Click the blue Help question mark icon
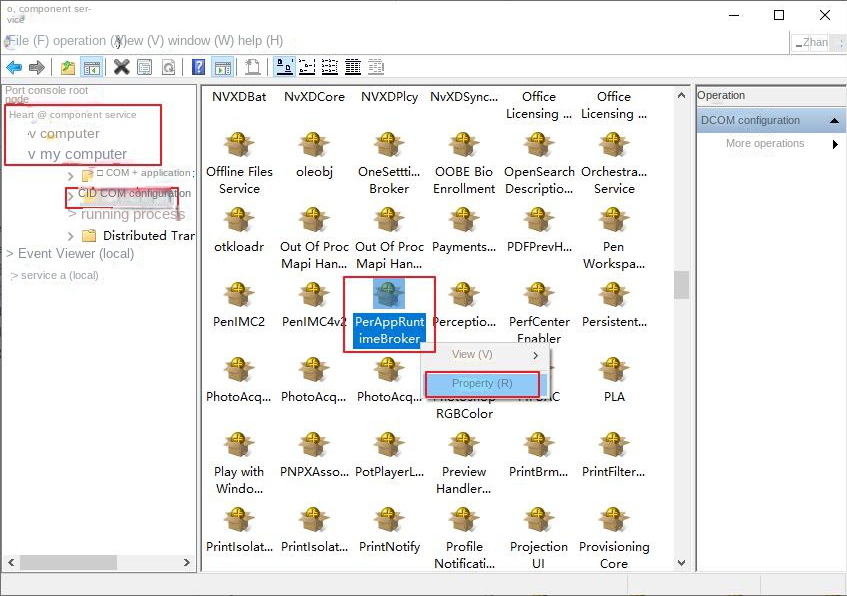 (x=198, y=67)
